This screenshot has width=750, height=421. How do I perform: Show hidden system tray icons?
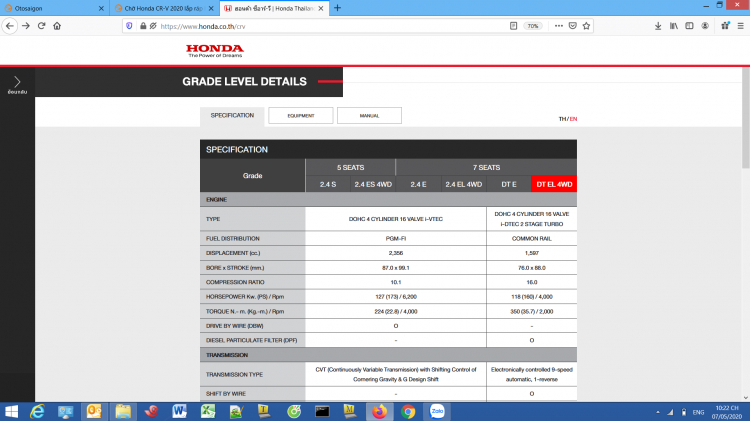[658, 412]
